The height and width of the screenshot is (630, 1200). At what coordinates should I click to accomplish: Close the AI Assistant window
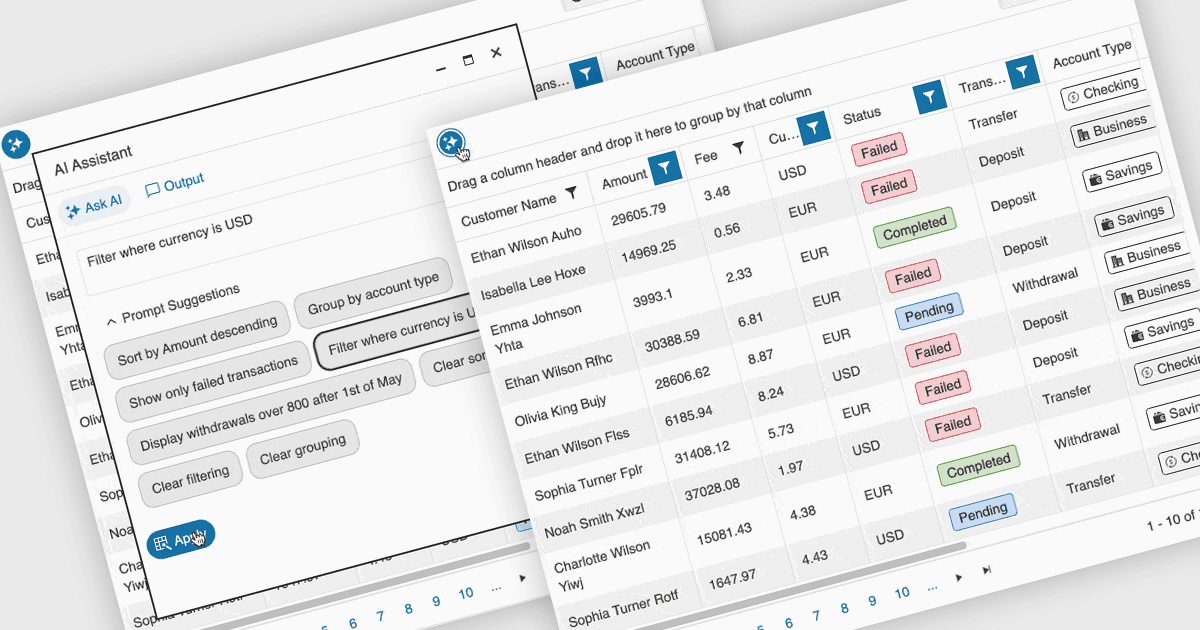tap(496, 53)
